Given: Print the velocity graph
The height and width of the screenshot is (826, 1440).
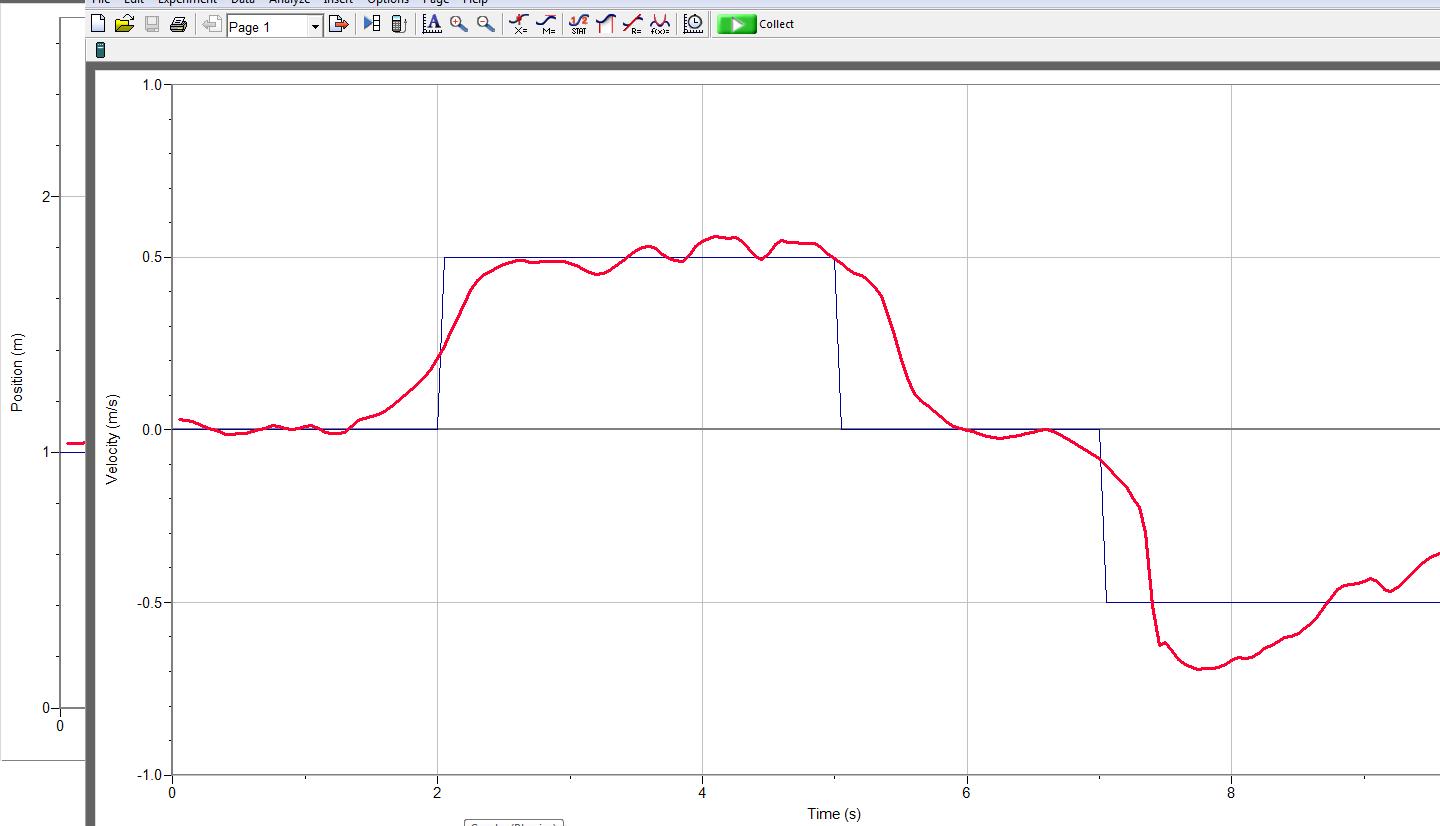Looking at the screenshot, I should click(176, 24).
